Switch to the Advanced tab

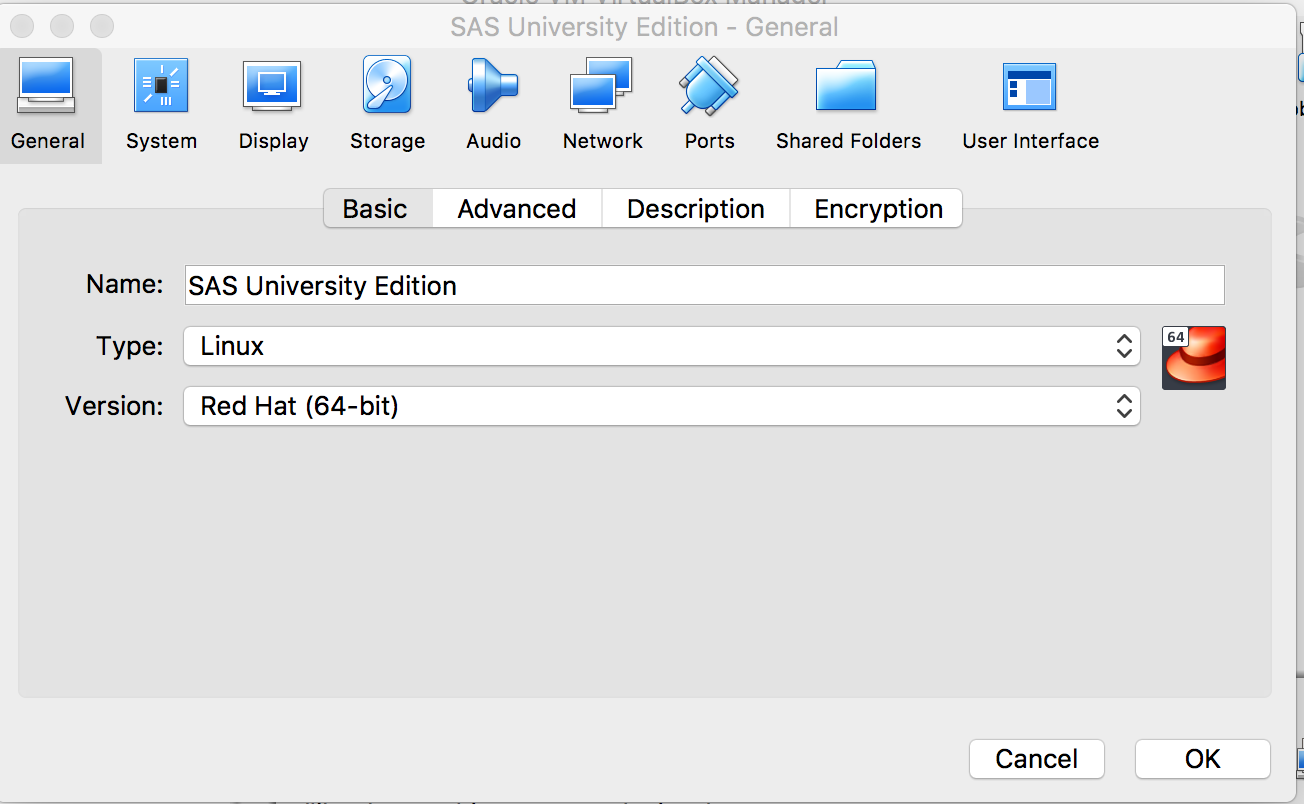[x=517, y=209]
